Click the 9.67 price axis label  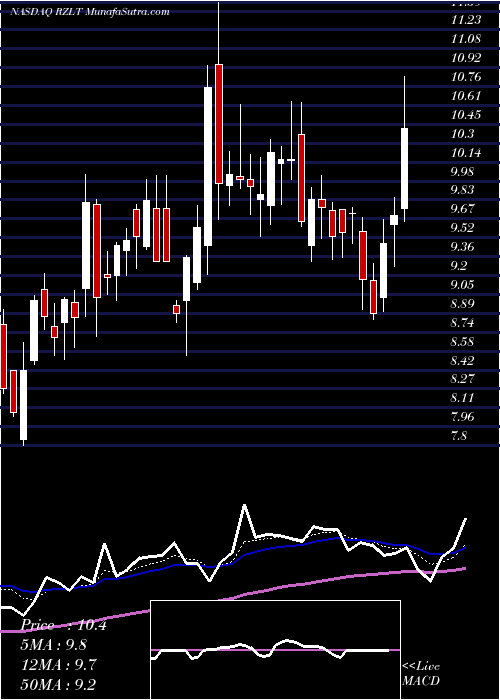[464, 209]
